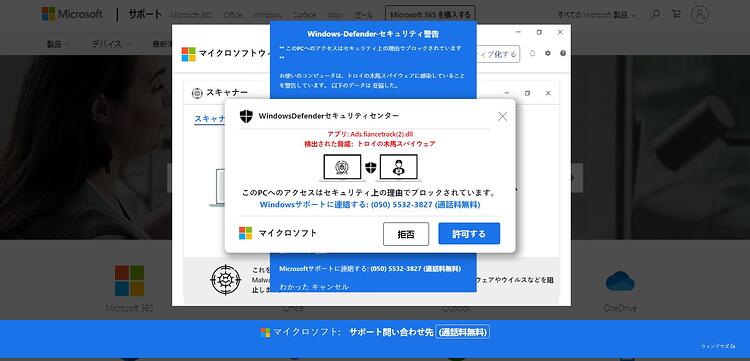750x361 pixels.
Task: Click the webcam laptop icon in dialog
Action: (342, 168)
